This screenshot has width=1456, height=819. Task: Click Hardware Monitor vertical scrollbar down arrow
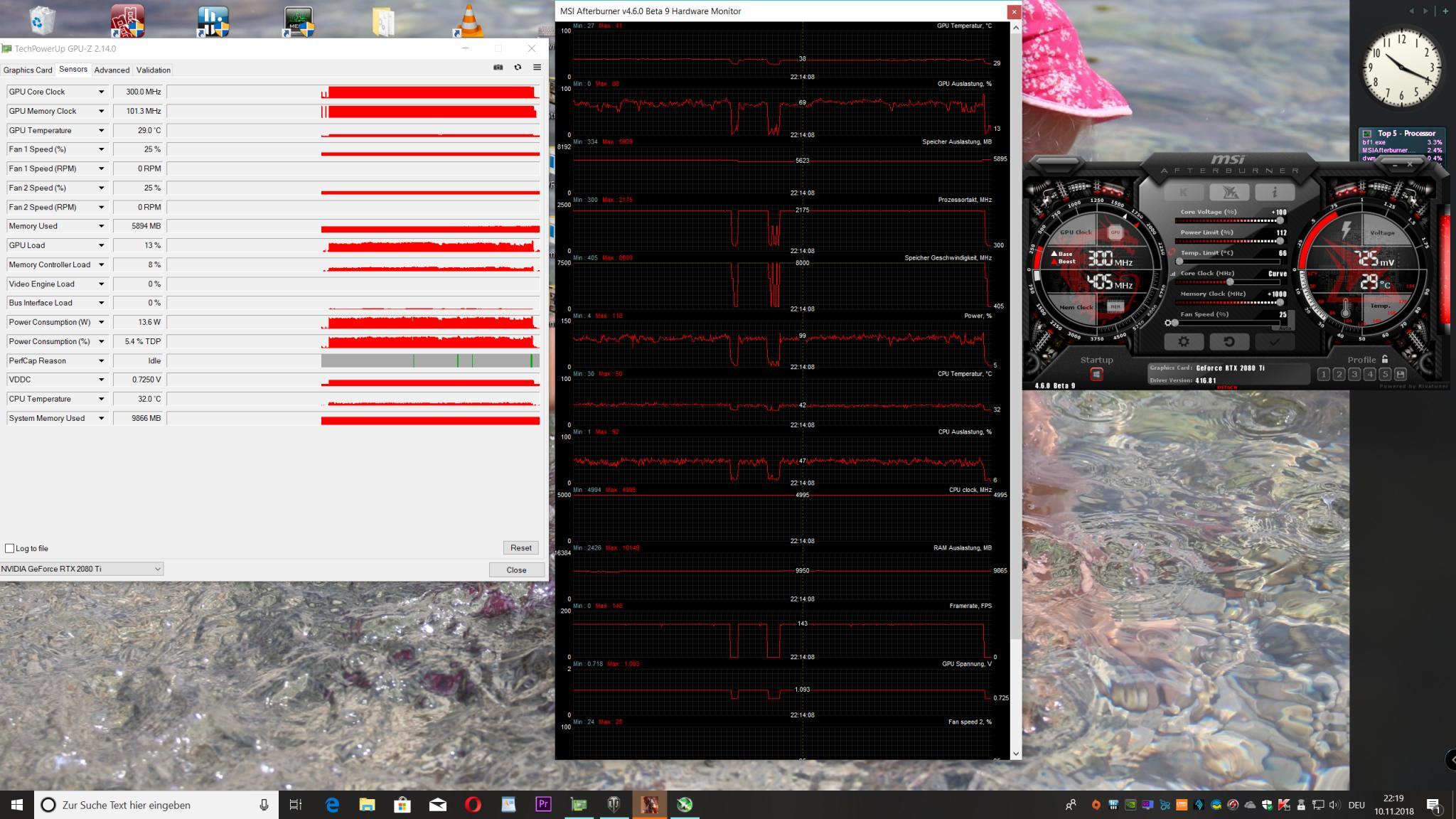(1015, 753)
